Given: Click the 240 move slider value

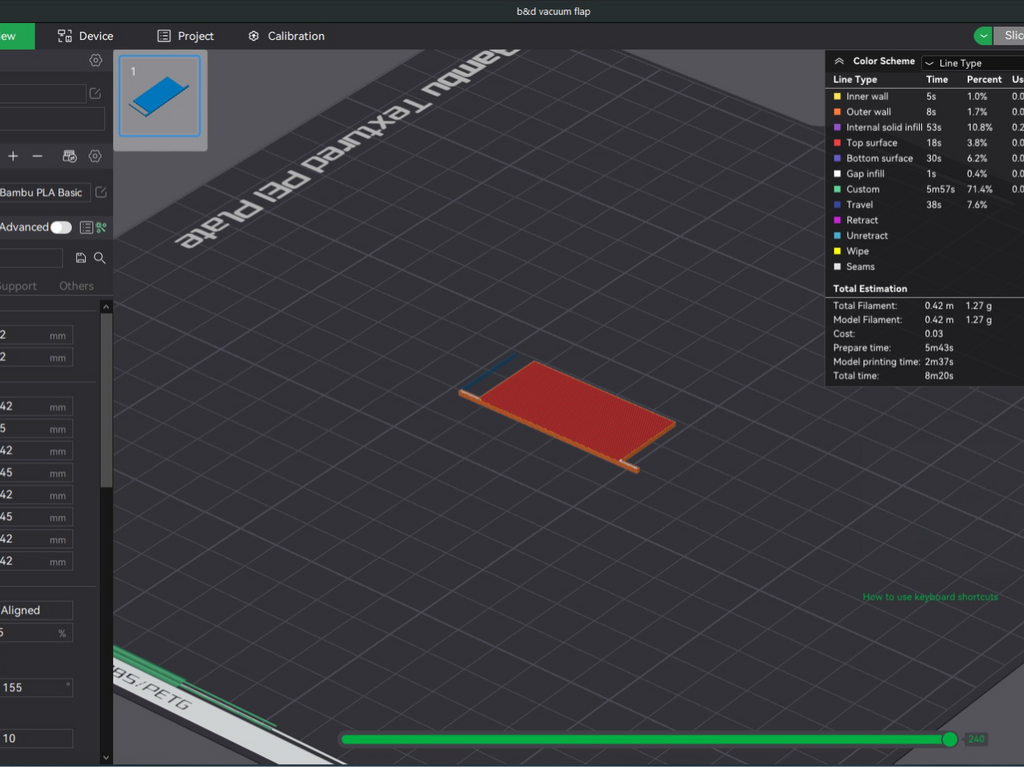Looking at the screenshot, I should pos(976,739).
